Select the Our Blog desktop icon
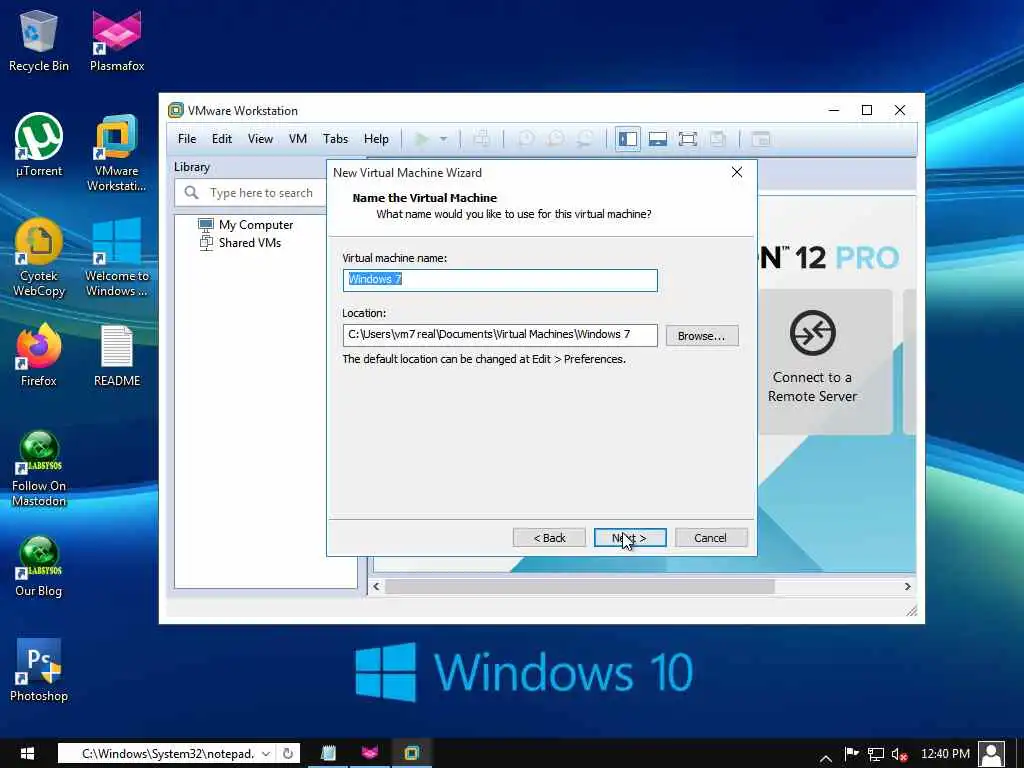The height and width of the screenshot is (768, 1024). tap(39, 567)
